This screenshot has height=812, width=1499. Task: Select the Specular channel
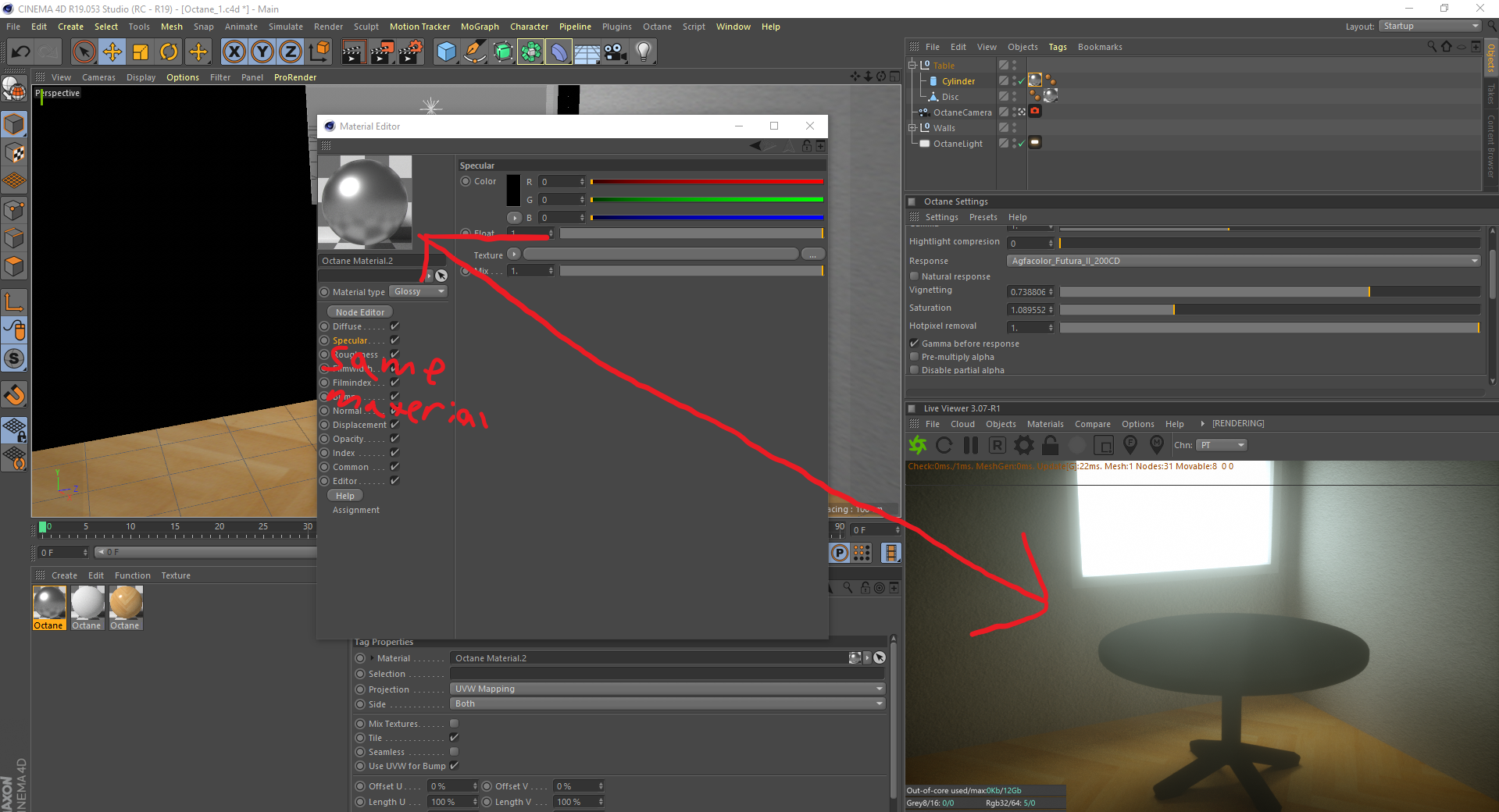(x=350, y=340)
